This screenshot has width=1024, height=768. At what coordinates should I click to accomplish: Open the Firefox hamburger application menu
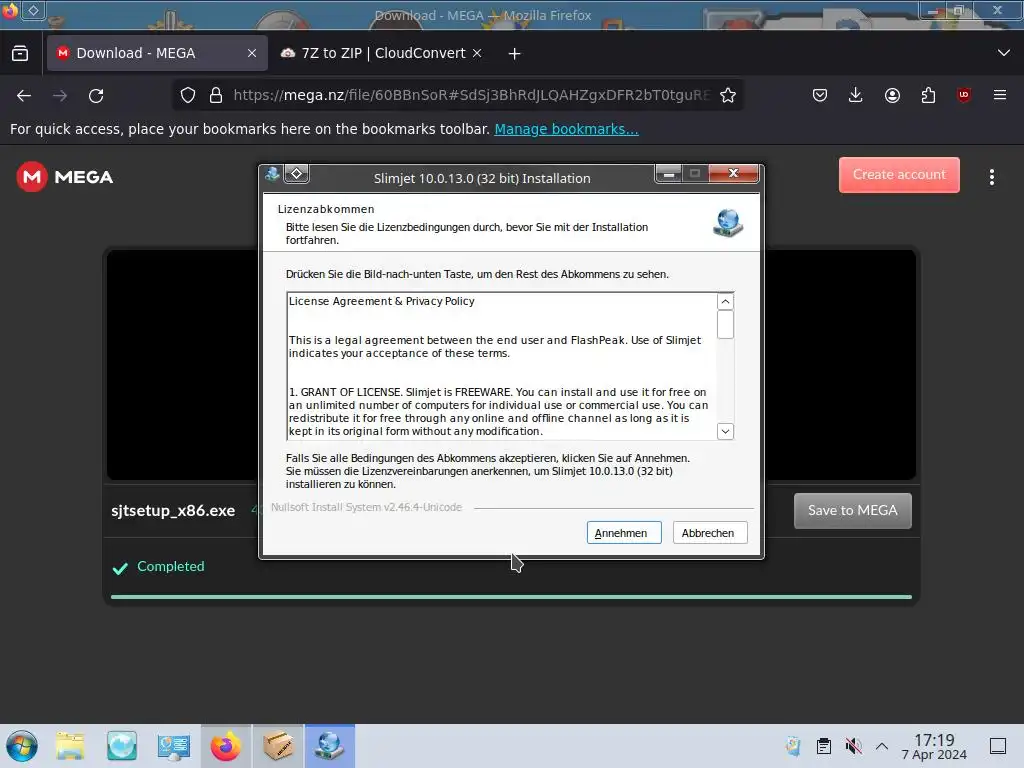pos(1000,95)
